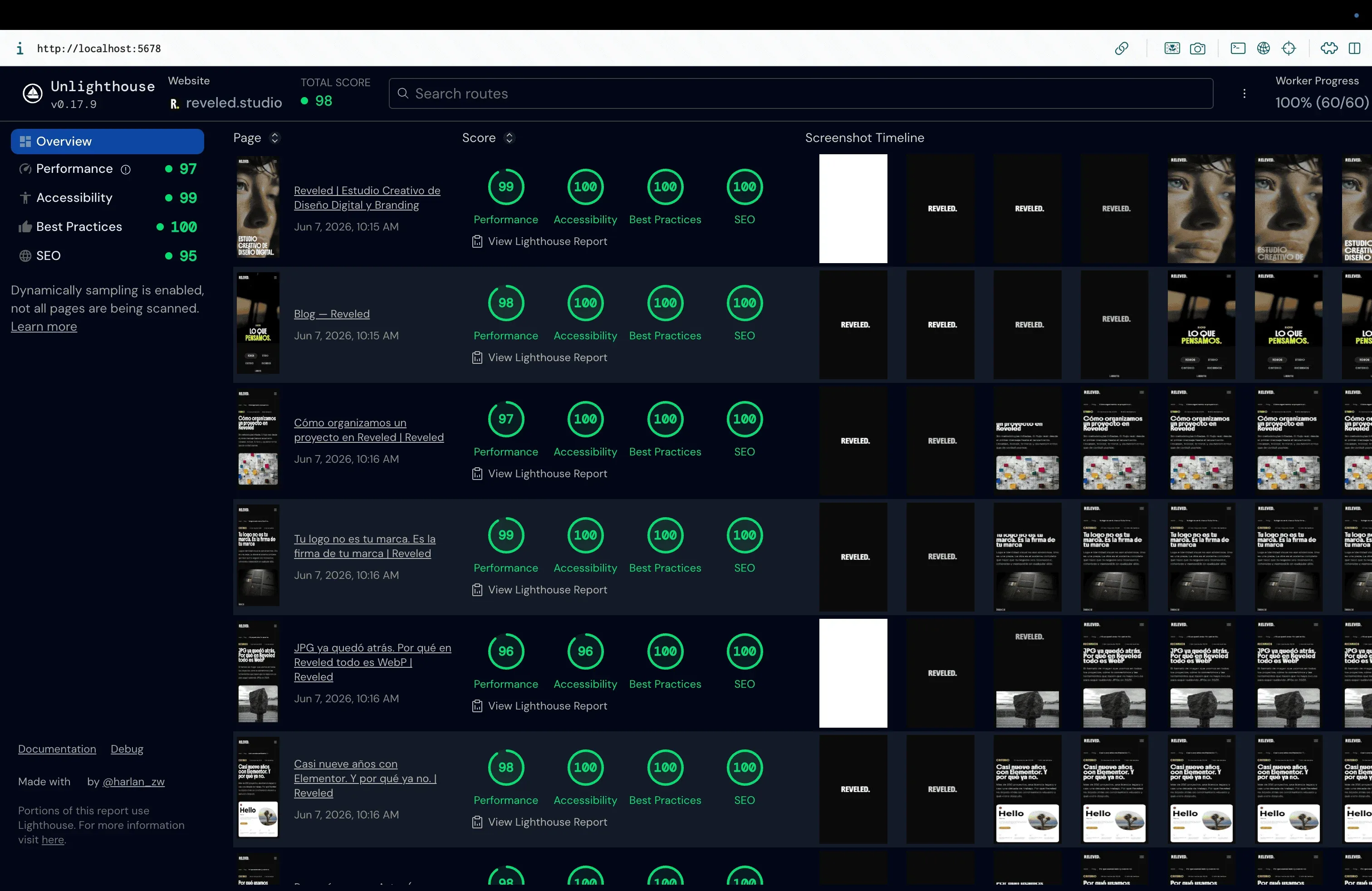This screenshot has height=891, width=1372.
Task: Click the Unlighthouse version 'v0.17.9' text
Action: click(74, 104)
